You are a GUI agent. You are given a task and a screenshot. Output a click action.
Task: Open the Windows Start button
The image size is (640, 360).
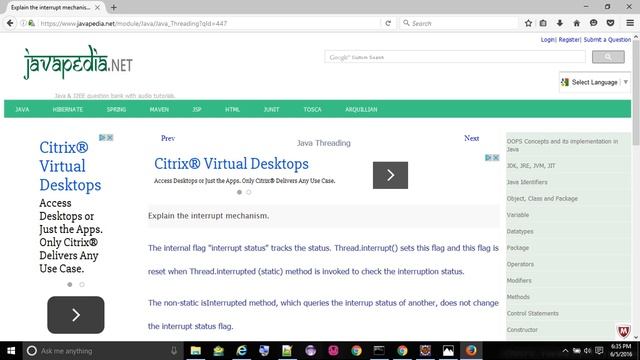(11, 351)
